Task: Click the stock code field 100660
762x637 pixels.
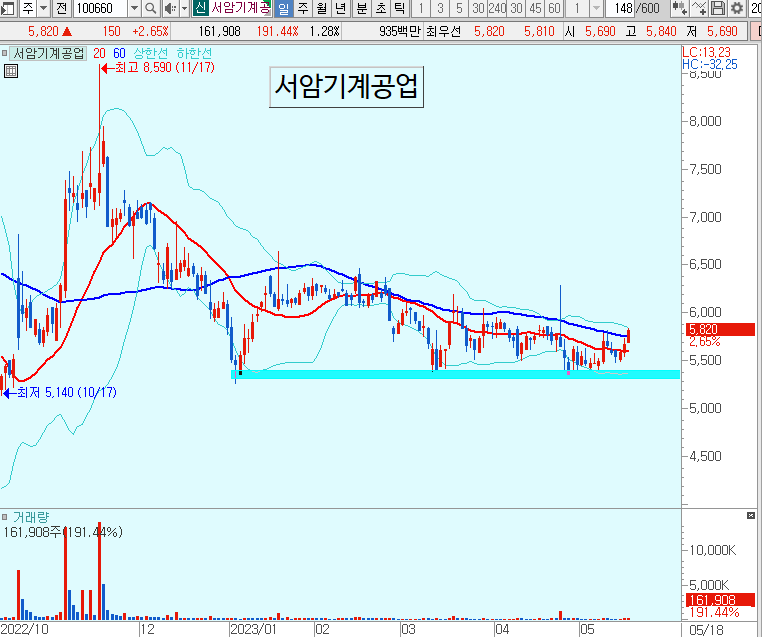Action: pos(101,8)
